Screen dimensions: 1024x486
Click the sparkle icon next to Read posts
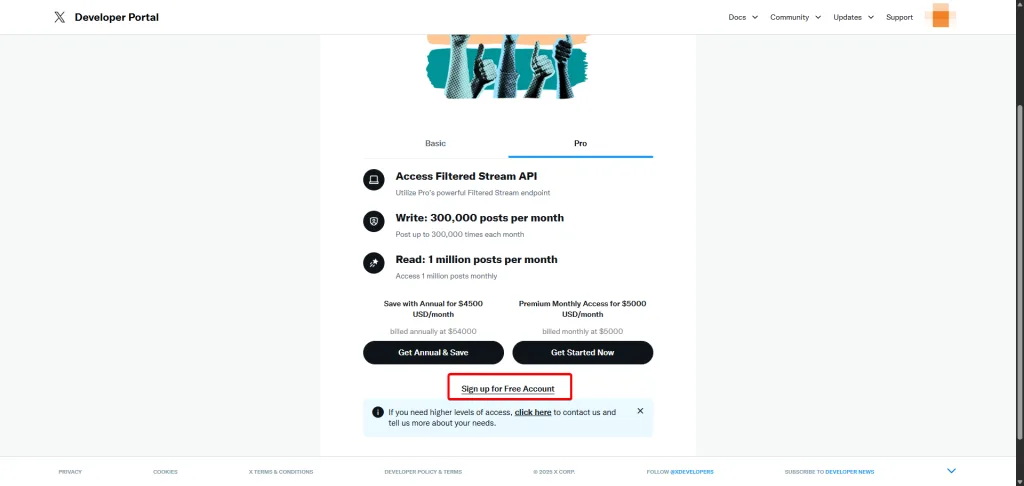pos(374,263)
